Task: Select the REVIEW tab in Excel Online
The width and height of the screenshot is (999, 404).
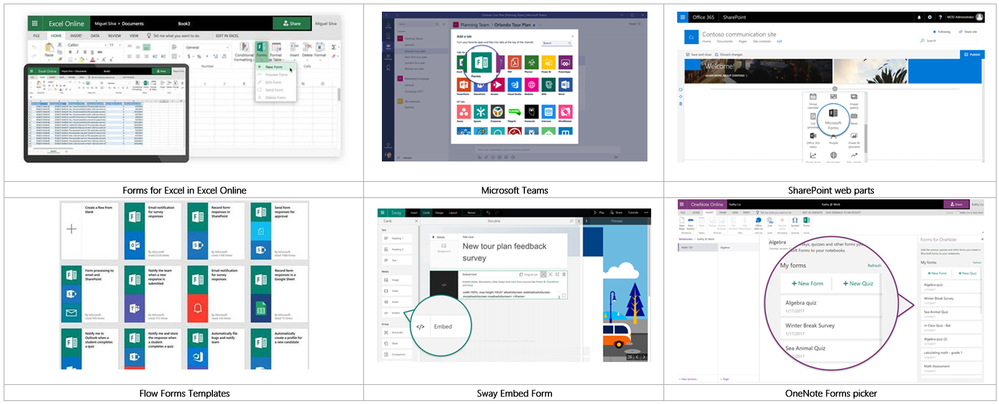Action: coord(115,36)
